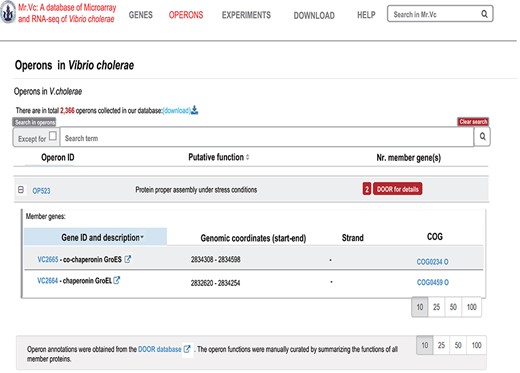The height and width of the screenshot is (373, 520).
Task: Open the external link icon beside DOOR database
Action: click(187, 349)
